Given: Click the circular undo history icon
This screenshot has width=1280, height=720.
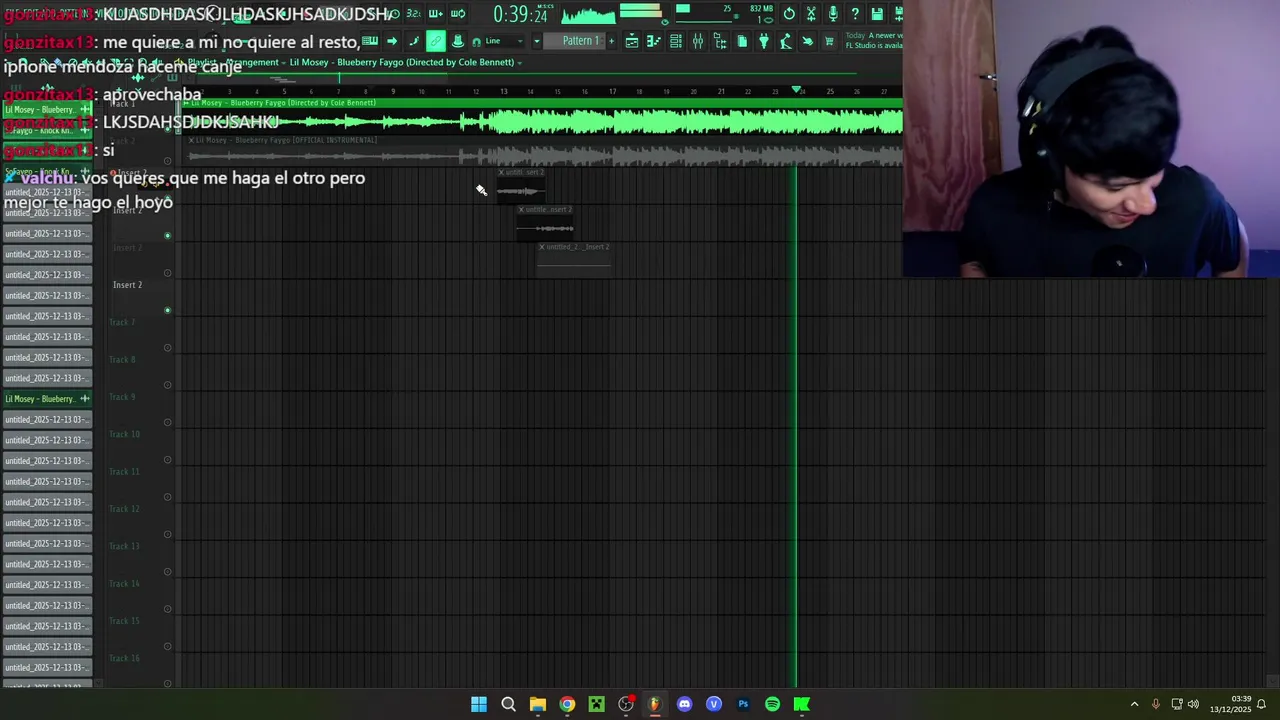Looking at the screenshot, I should pyautogui.click(x=789, y=14).
